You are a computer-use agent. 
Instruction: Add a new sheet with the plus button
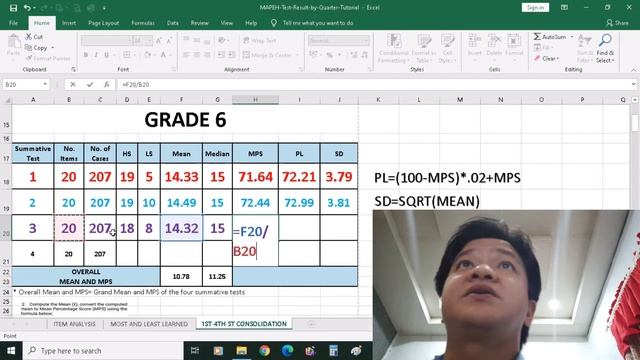click(x=311, y=324)
